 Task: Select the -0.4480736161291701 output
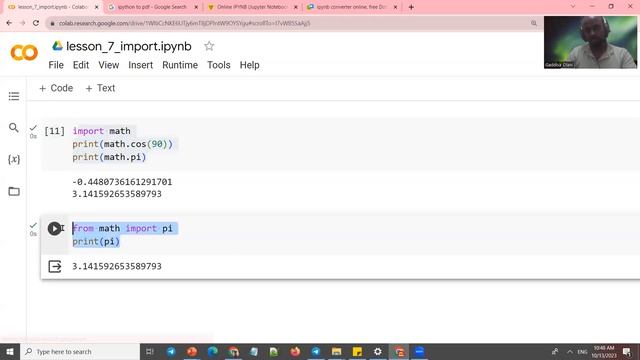click(122, 182)
